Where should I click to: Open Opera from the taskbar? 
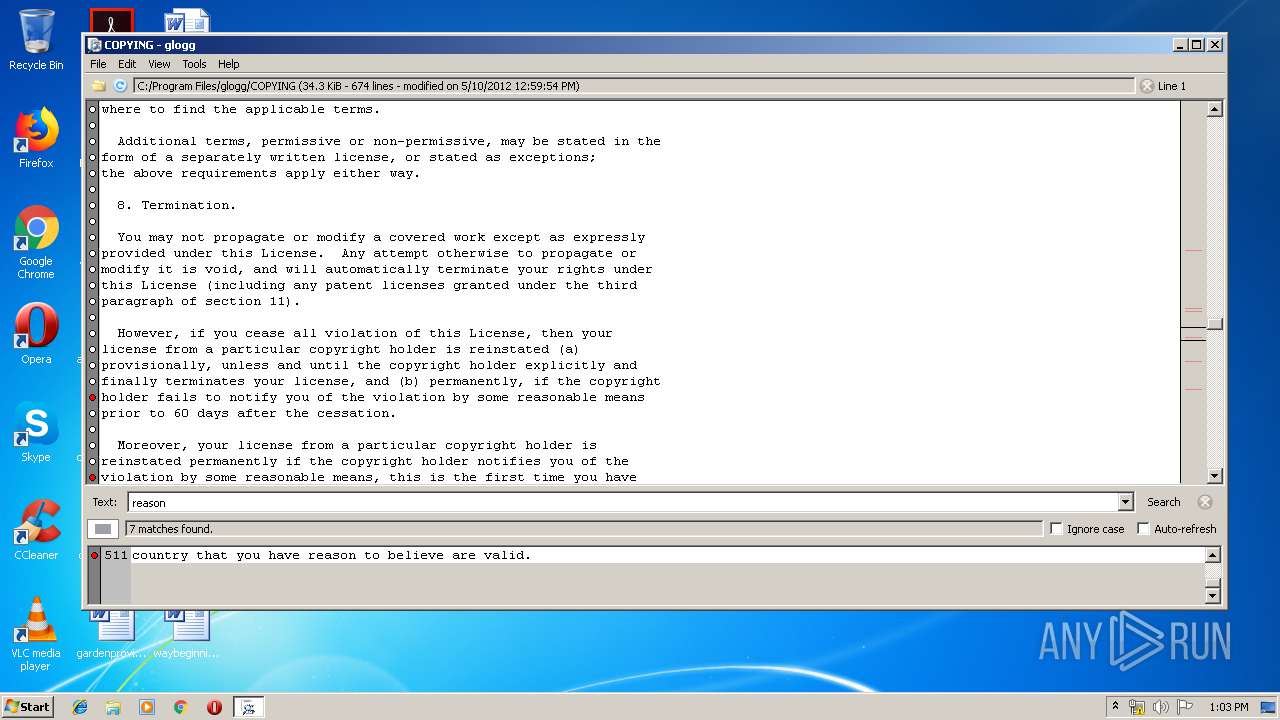pyautogui.click(x=214, y=707)
